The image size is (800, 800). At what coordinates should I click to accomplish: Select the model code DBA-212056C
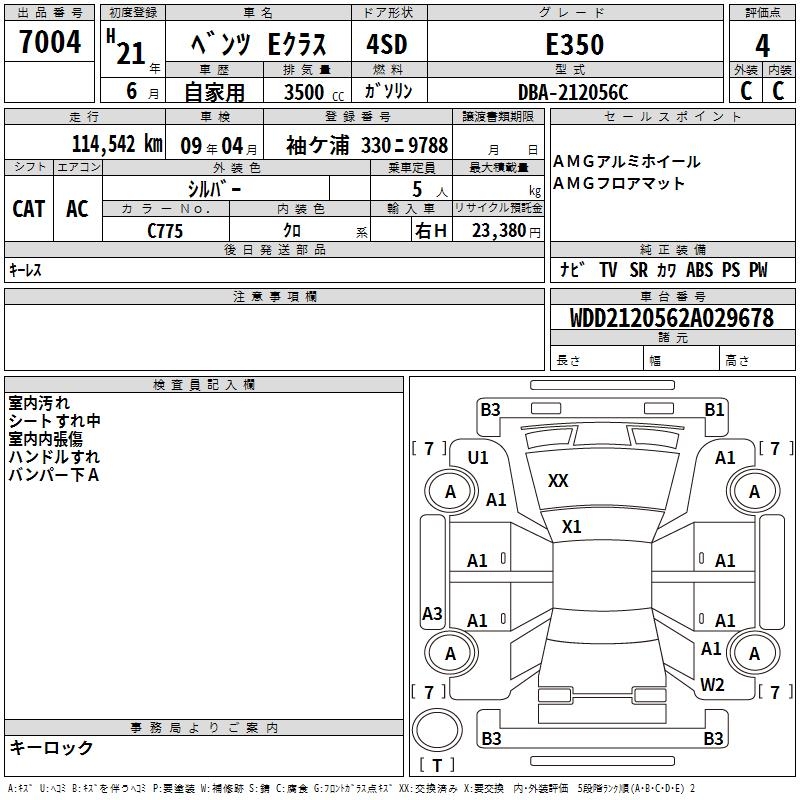(x=573, y=92)
